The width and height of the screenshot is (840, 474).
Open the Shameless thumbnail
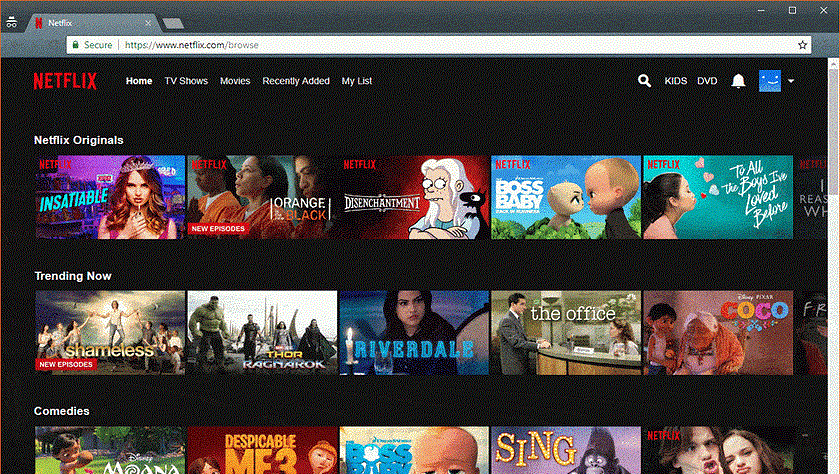point(110,333)
